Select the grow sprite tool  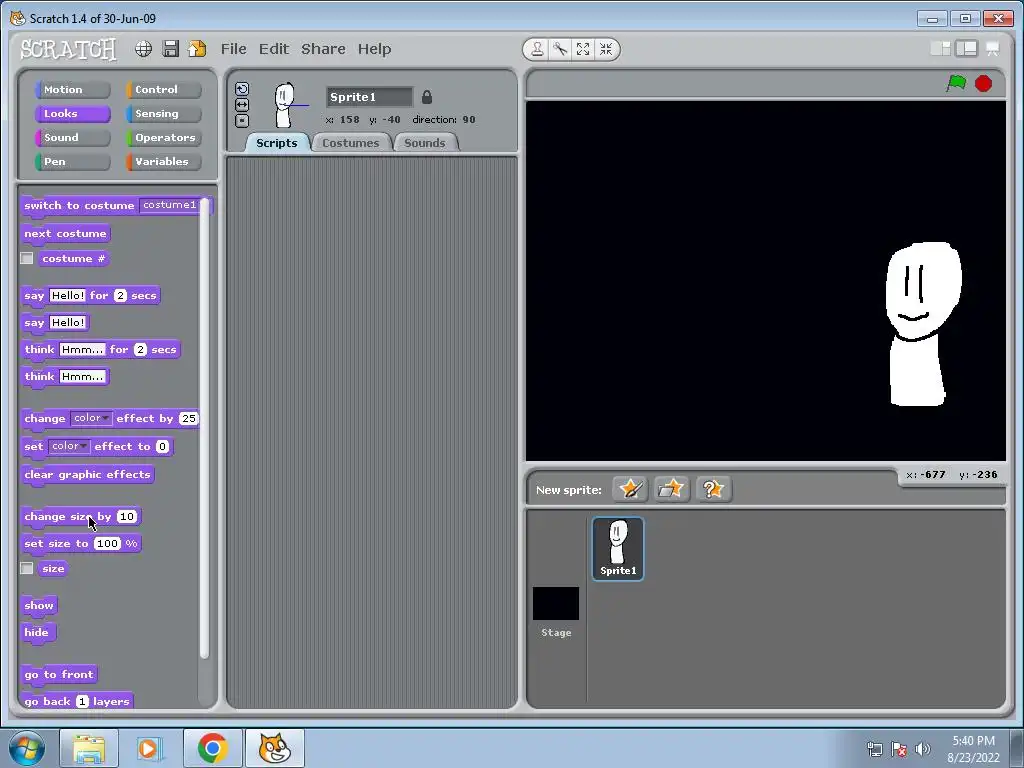(583, 49)
